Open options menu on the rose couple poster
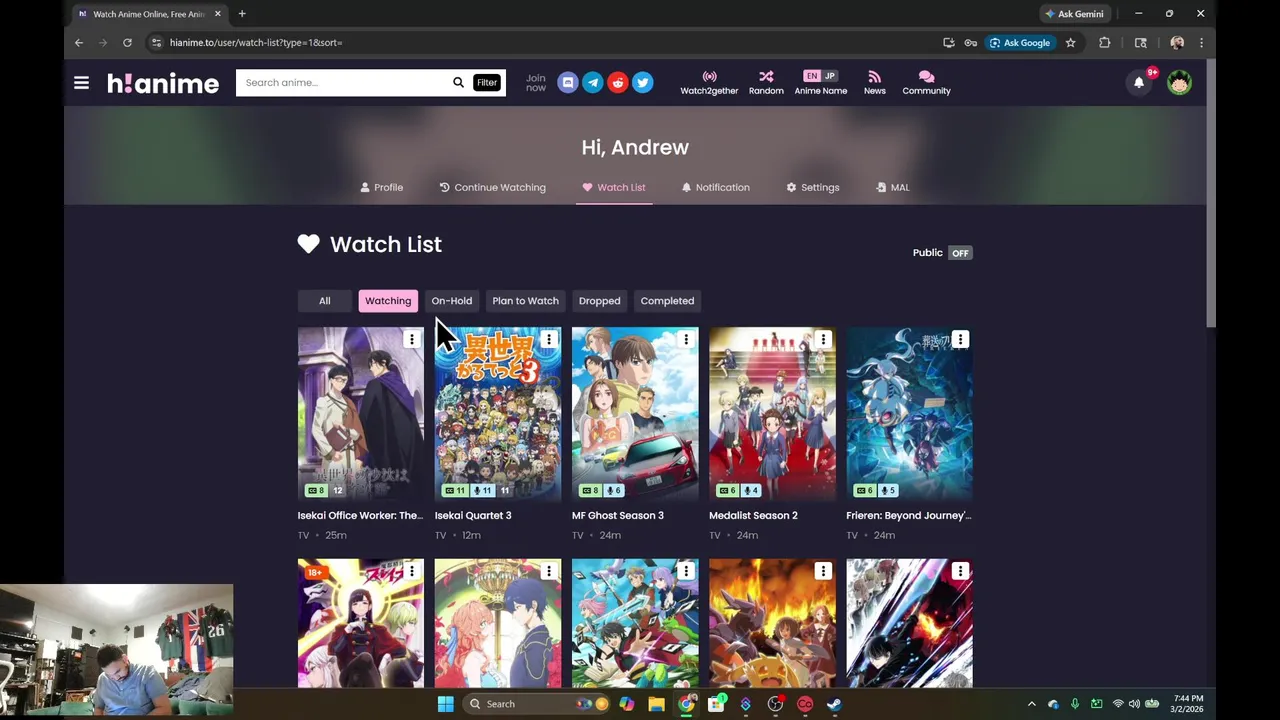 [x=548, y=571]
